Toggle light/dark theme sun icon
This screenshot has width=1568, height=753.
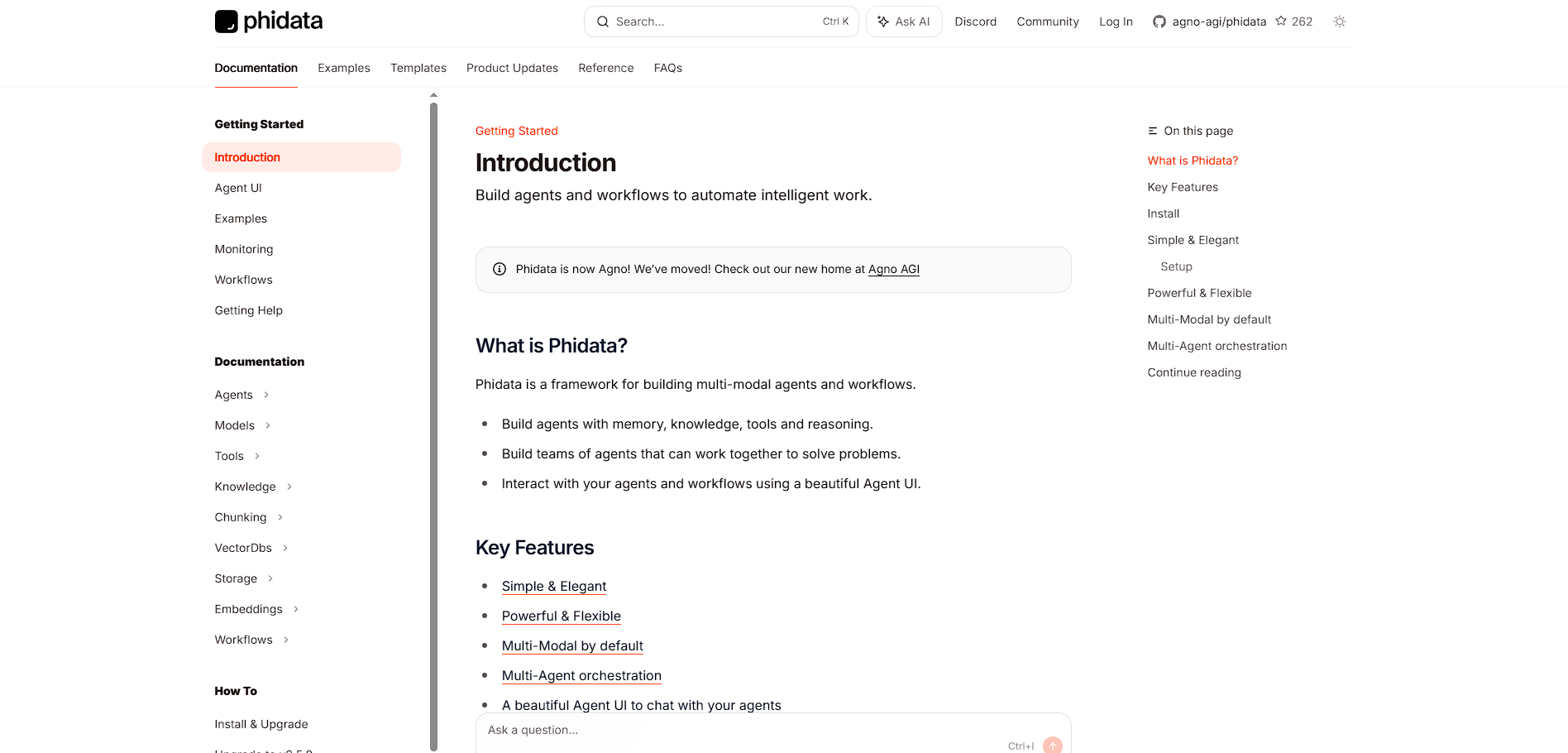(x=1340, y=22)
